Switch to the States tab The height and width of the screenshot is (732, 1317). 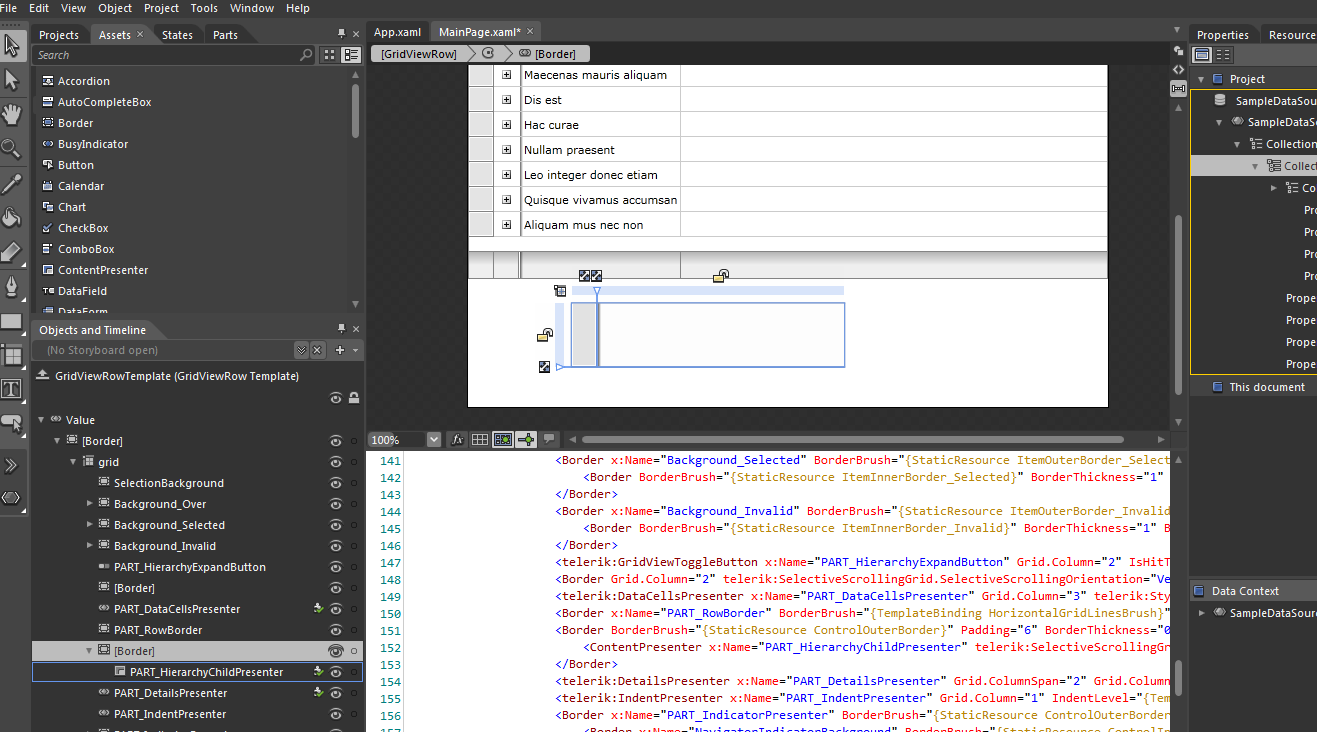[x=177, y=35]
